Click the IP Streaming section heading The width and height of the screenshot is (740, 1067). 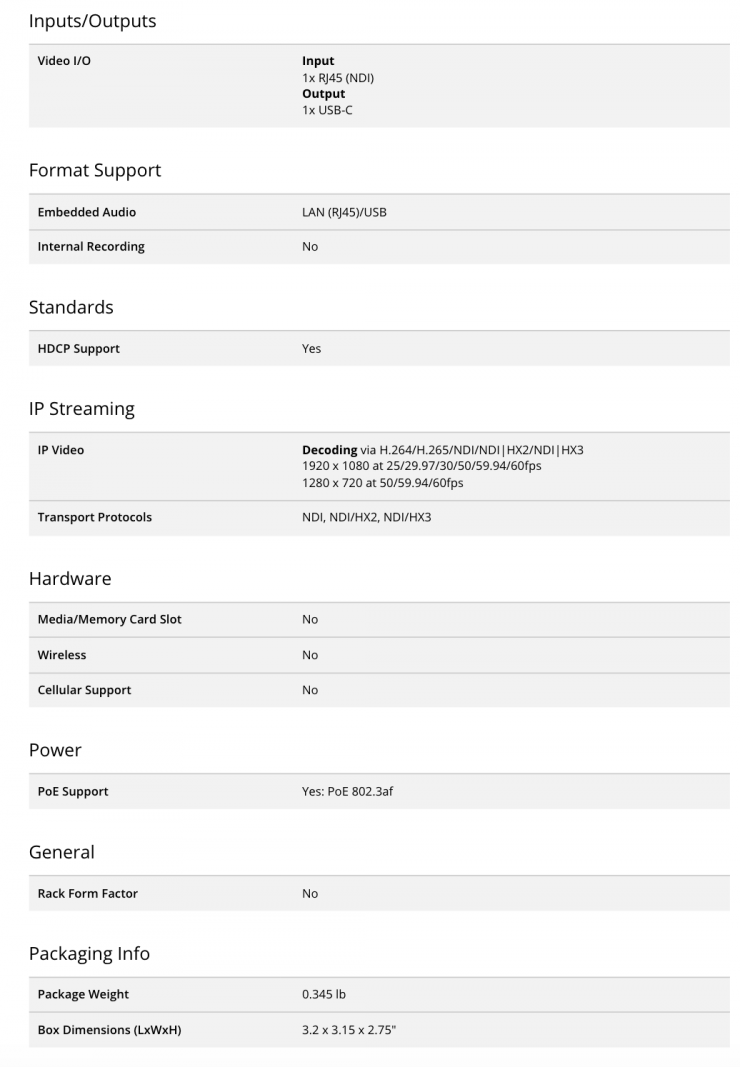(x=82, y=408)
